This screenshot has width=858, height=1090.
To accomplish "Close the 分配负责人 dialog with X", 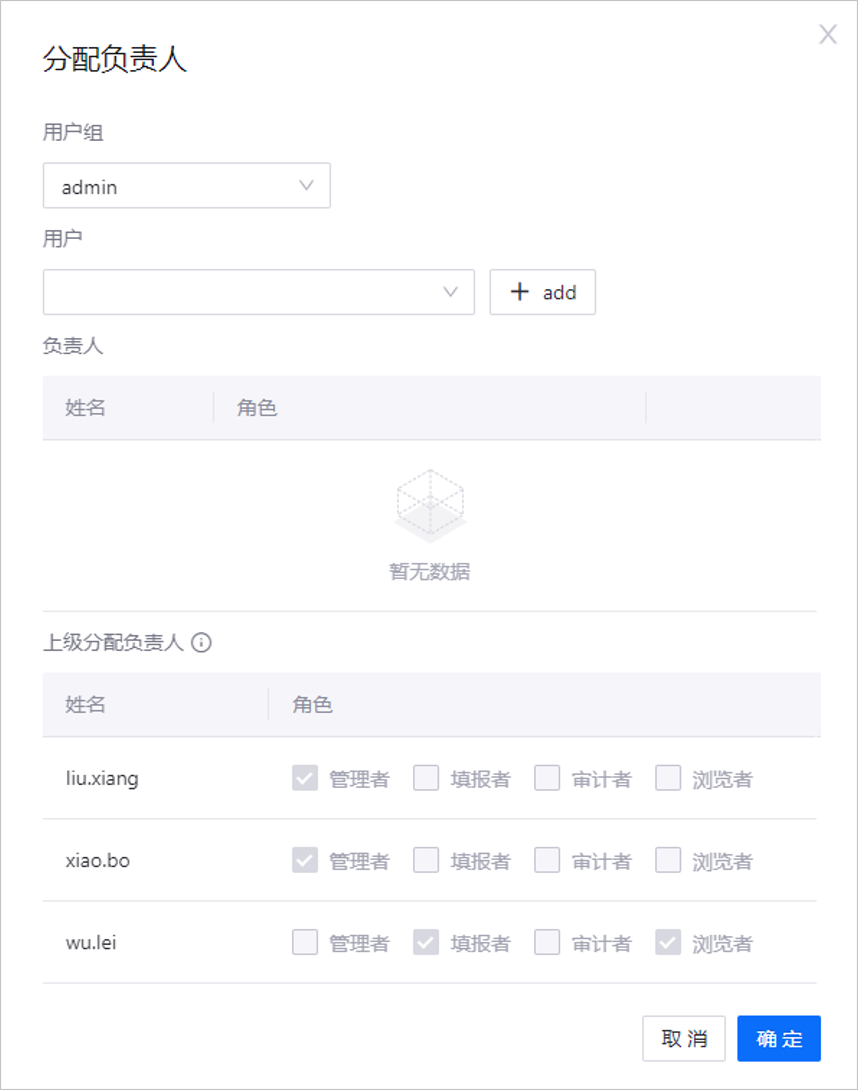I will coord(827,34).
